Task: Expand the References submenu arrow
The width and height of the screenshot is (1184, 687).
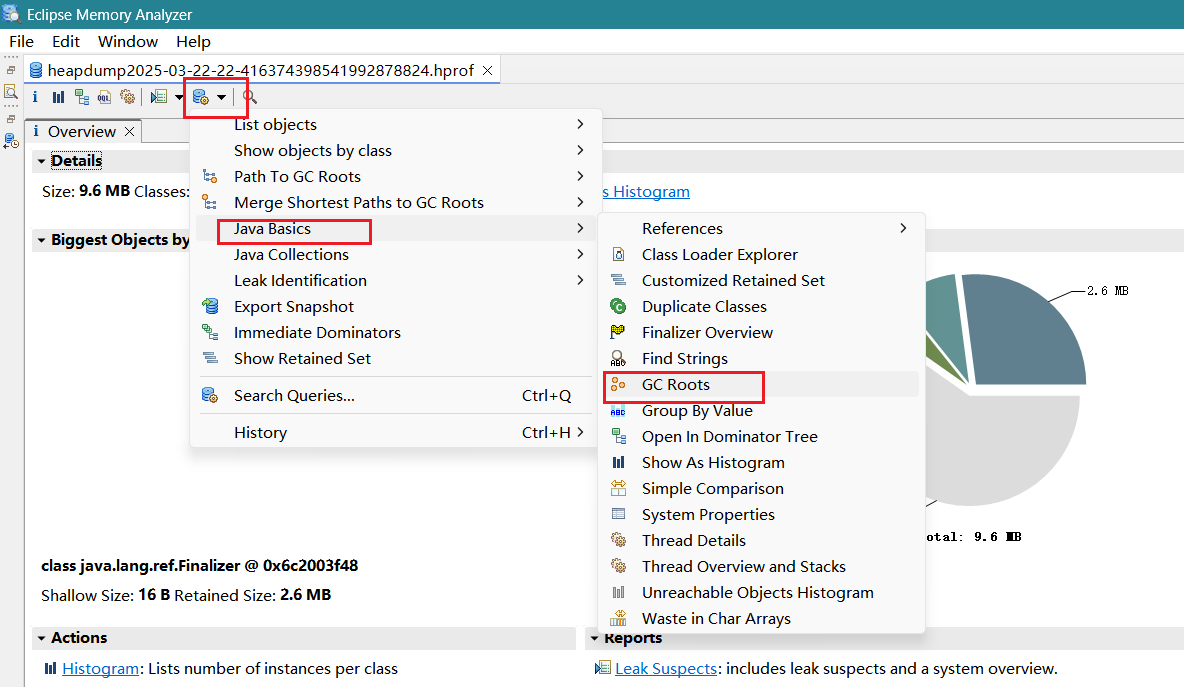Action: 903,228
